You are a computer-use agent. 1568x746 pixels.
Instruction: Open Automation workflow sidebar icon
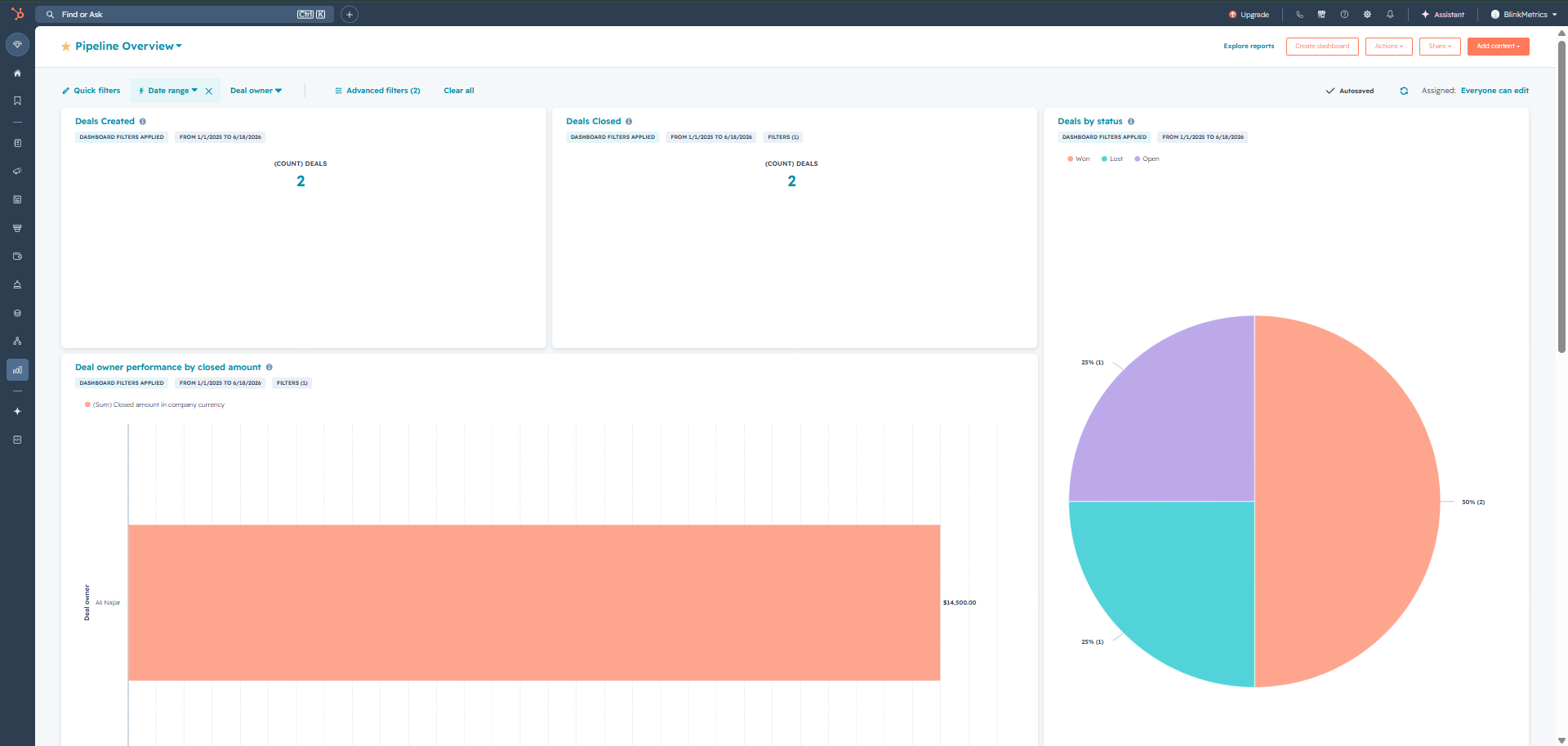coord(17,341)
